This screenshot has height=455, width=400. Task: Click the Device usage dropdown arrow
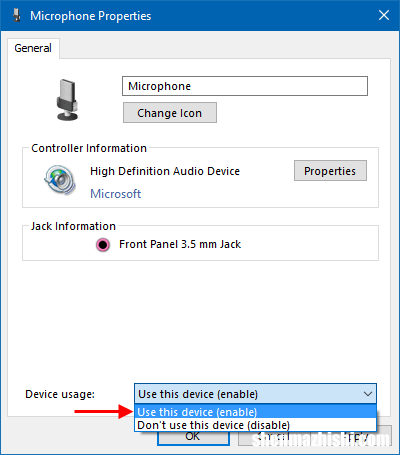(x=368, y=394)
